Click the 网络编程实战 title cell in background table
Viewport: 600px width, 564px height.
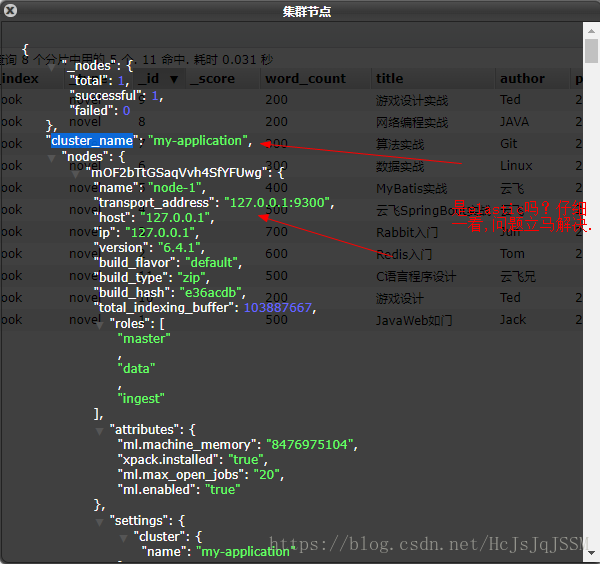pyautogui.click(x=412, y=122)
